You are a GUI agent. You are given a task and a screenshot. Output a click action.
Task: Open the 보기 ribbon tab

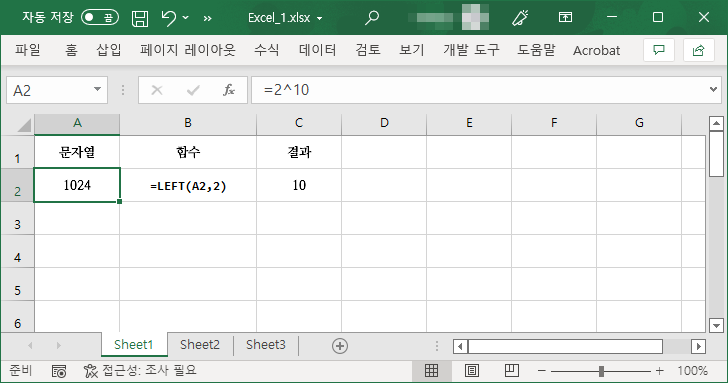pos(412,50)
